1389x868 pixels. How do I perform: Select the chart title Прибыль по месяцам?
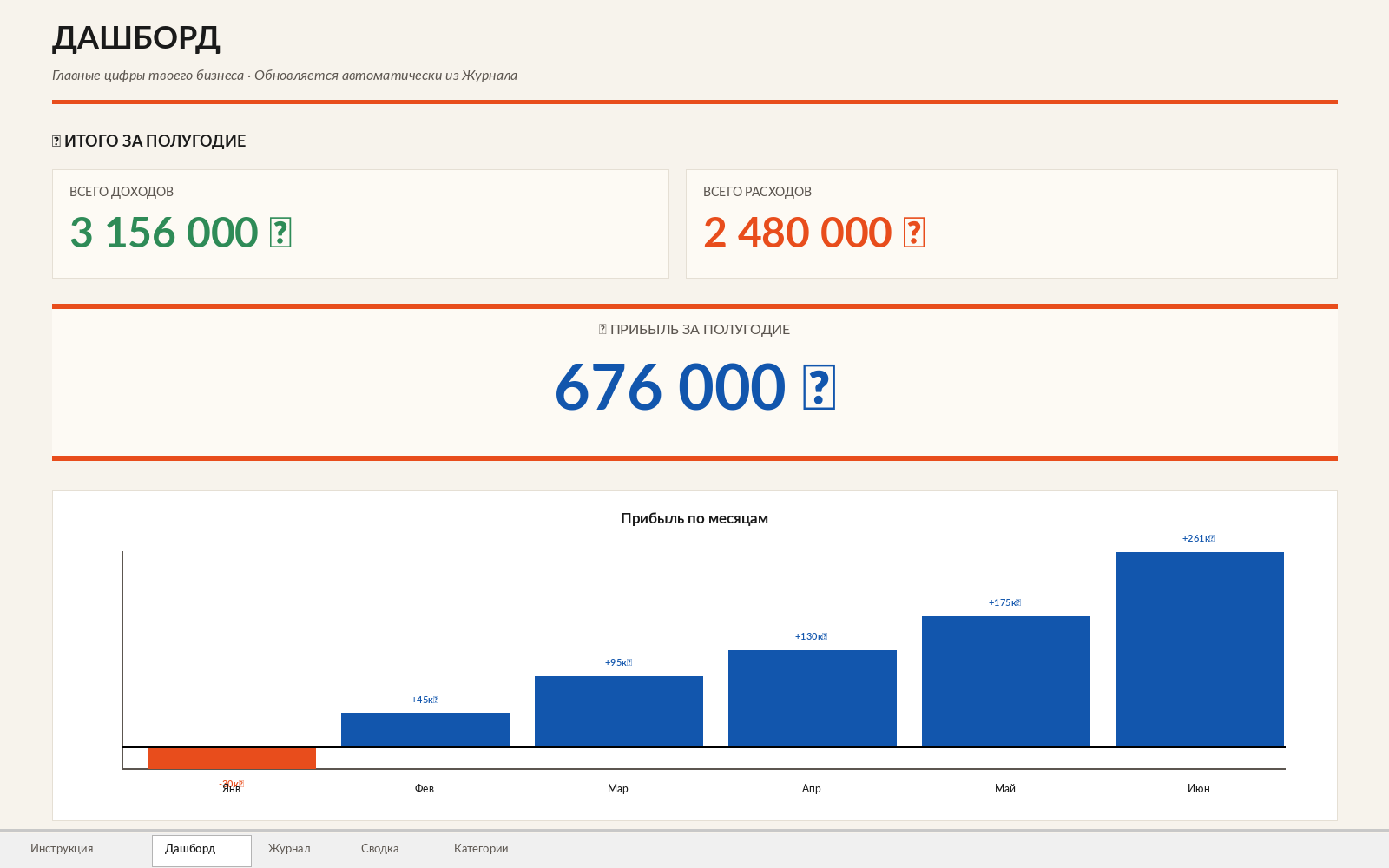point(694,518)
